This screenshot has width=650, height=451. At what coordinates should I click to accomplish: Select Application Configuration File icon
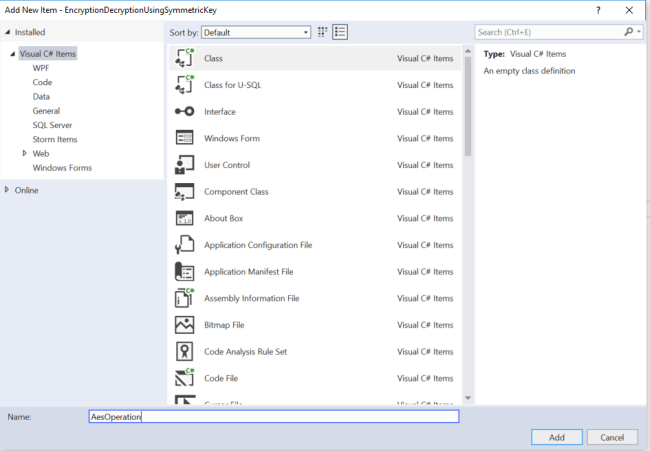coord(184,245)
